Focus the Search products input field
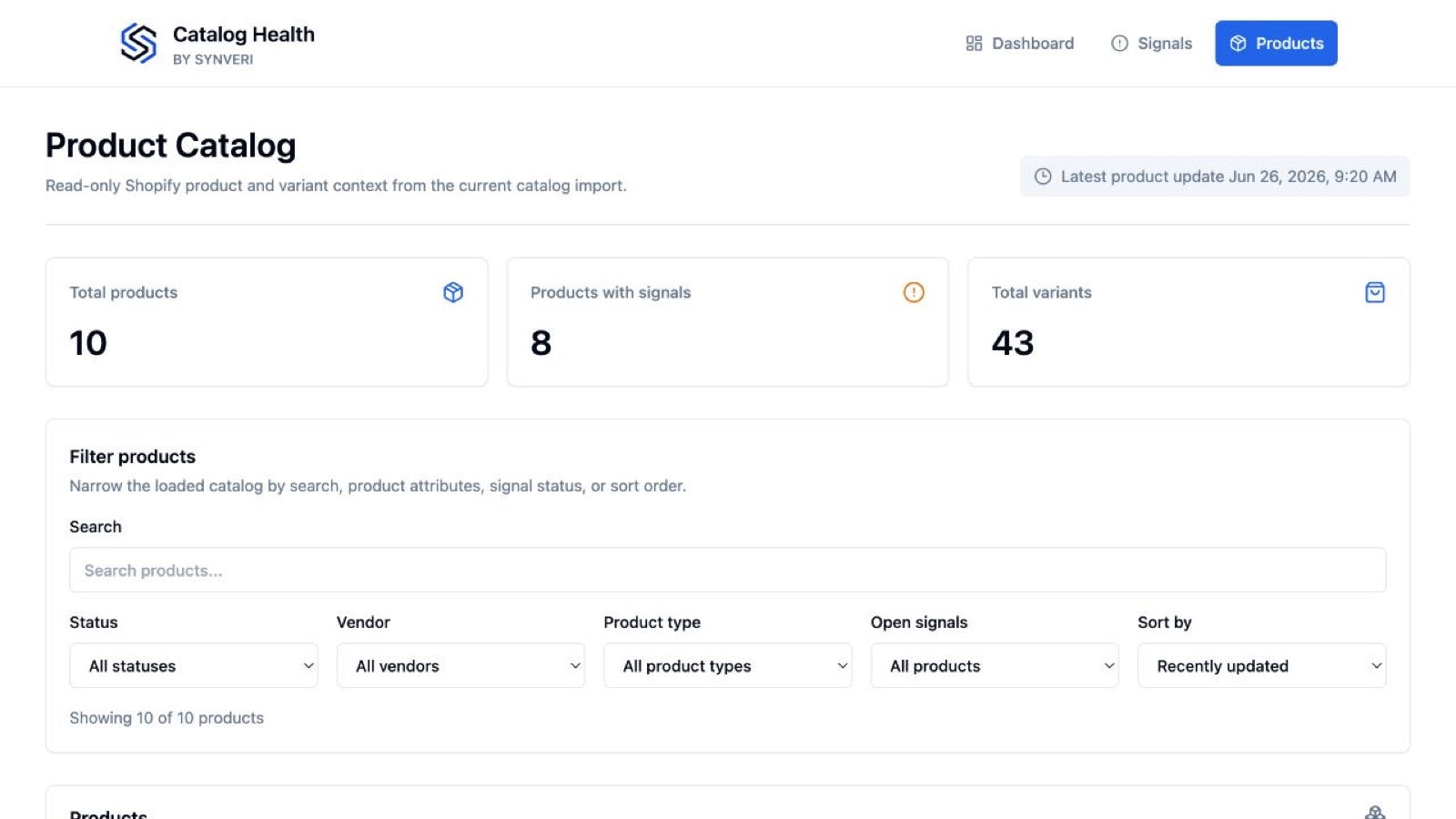Viewport: 1456px width, 819px height. pyautogui.click(x=728, y=570)
